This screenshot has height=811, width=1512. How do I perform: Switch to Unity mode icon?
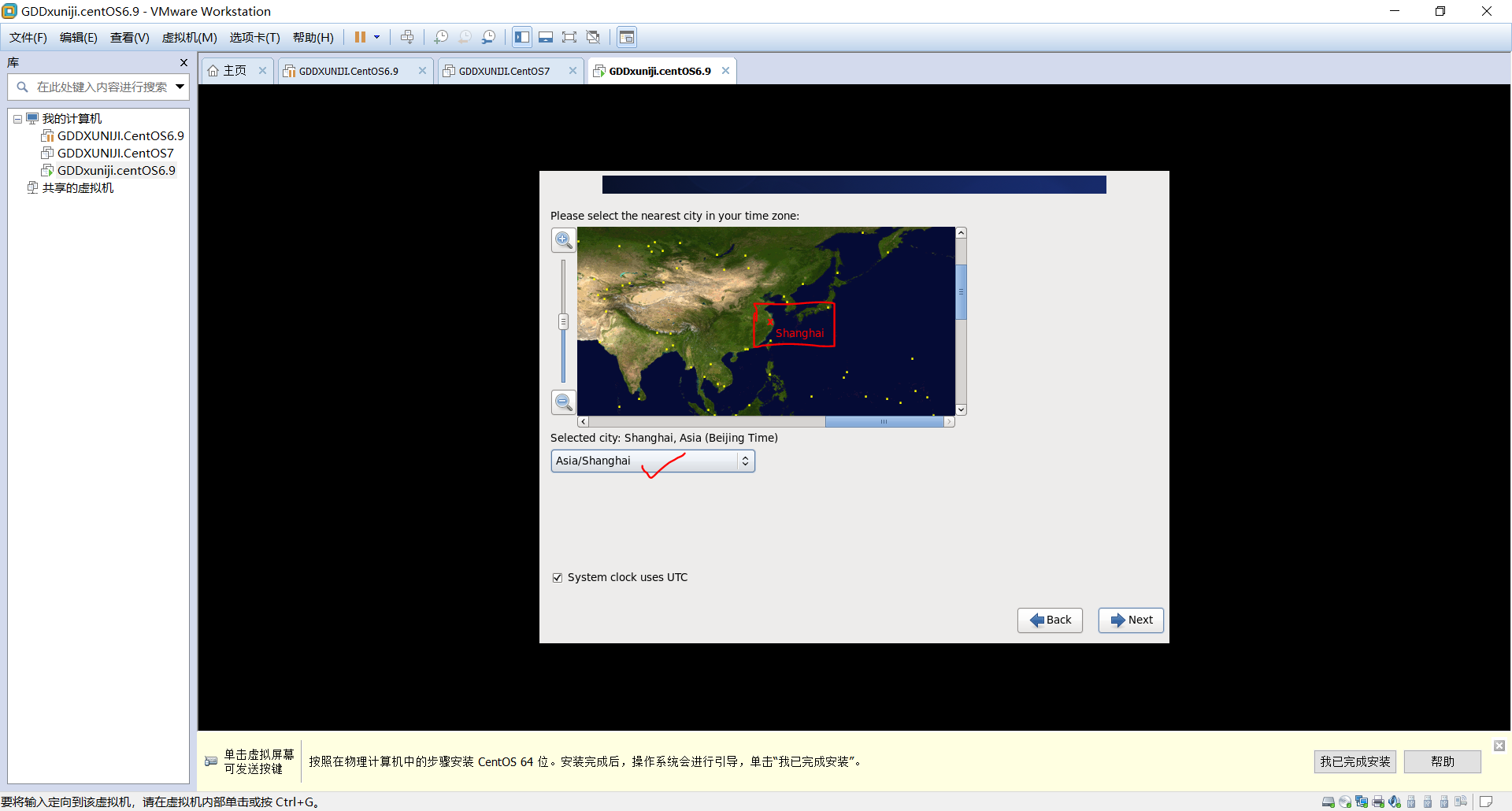[x=593, y=37]
